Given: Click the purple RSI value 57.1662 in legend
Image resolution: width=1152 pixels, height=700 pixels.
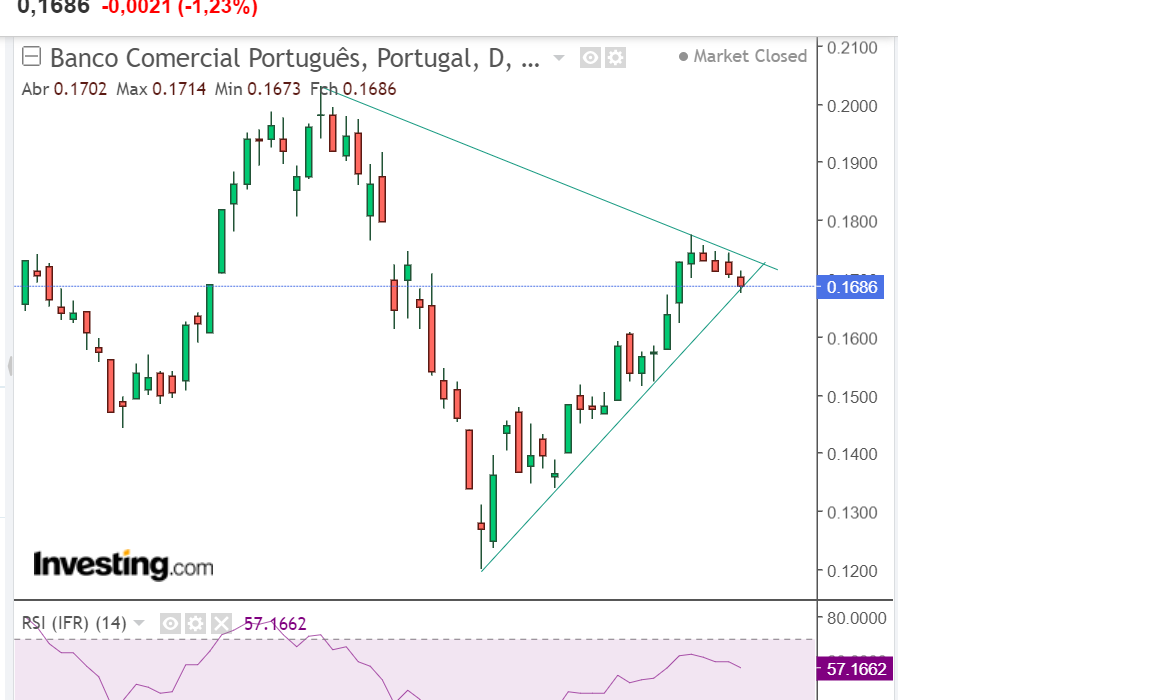Looking at the screenshot, I should (275, 624).
